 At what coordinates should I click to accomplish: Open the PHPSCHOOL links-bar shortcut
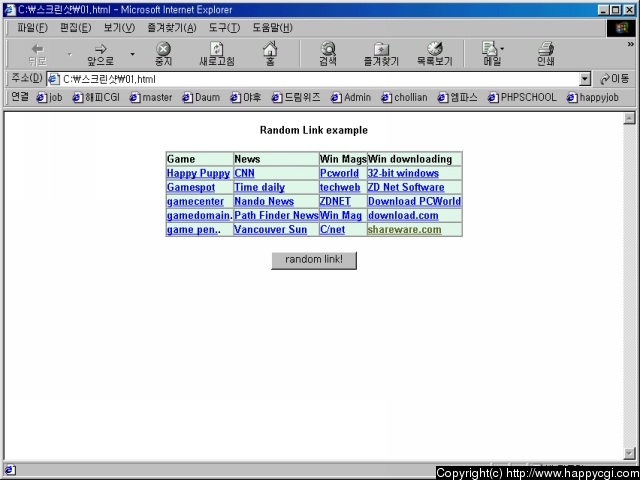pyautogui.click(x=522, y=98)
